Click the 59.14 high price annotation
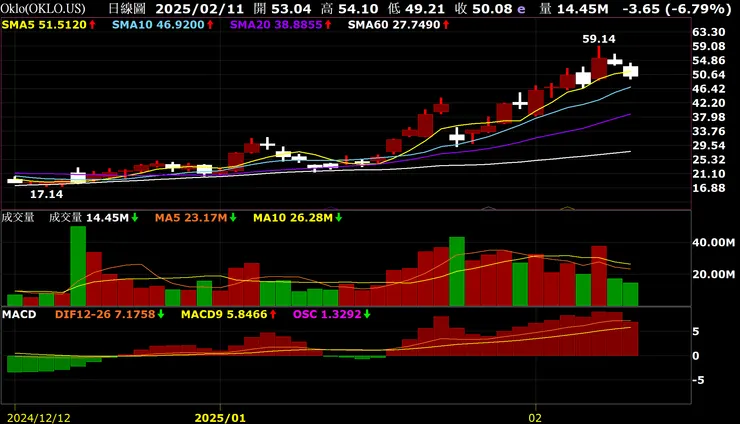 [x=599, y=39]
